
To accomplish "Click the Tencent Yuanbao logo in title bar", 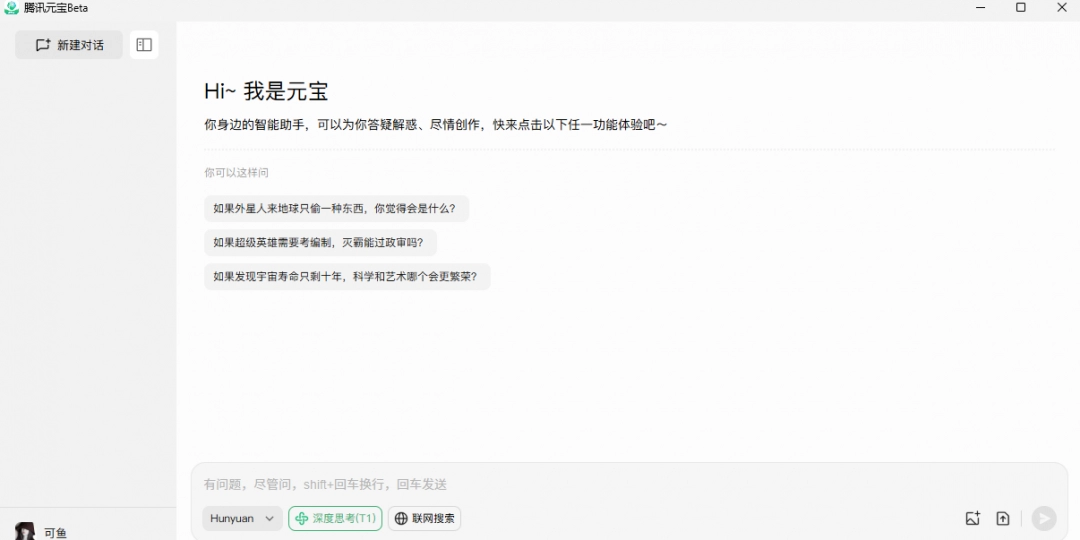I will point(11,8).
